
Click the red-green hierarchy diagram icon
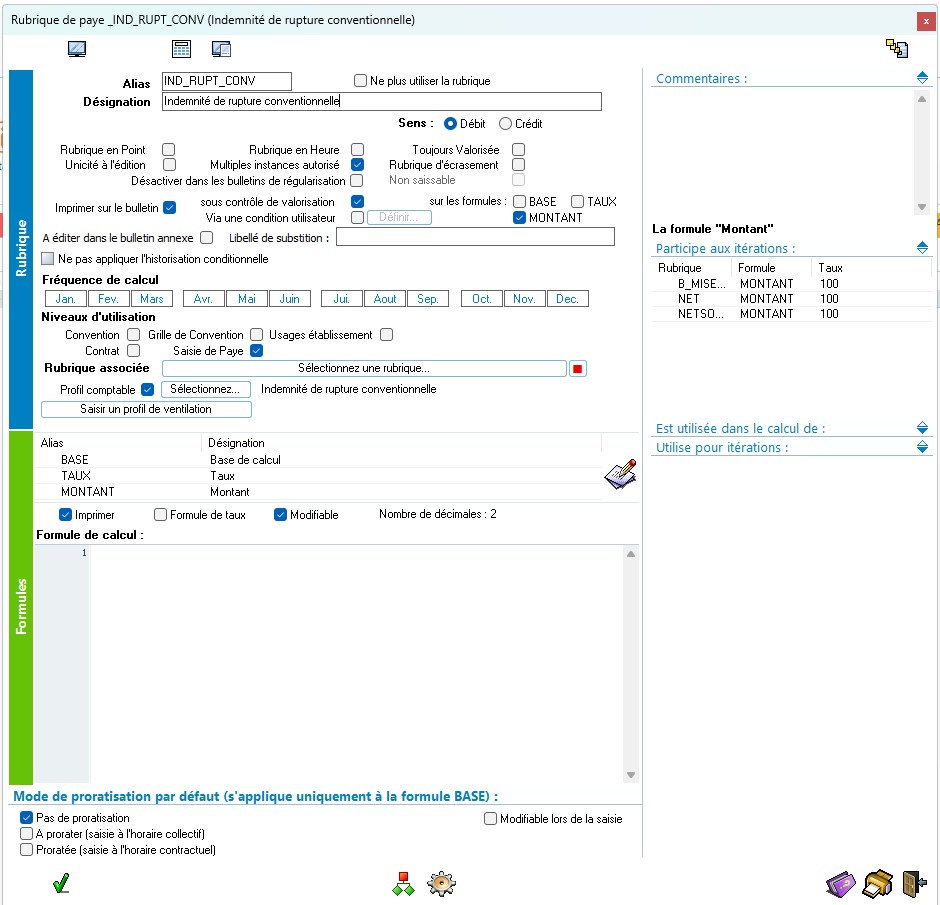[x=403, y=883]
